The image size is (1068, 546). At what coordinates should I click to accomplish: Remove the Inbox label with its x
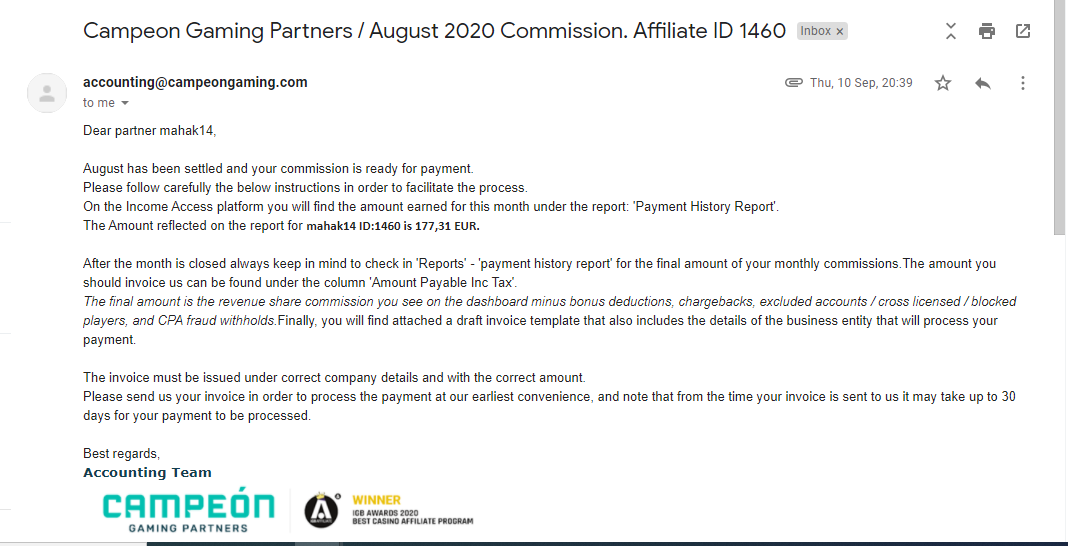coord(840,31)
